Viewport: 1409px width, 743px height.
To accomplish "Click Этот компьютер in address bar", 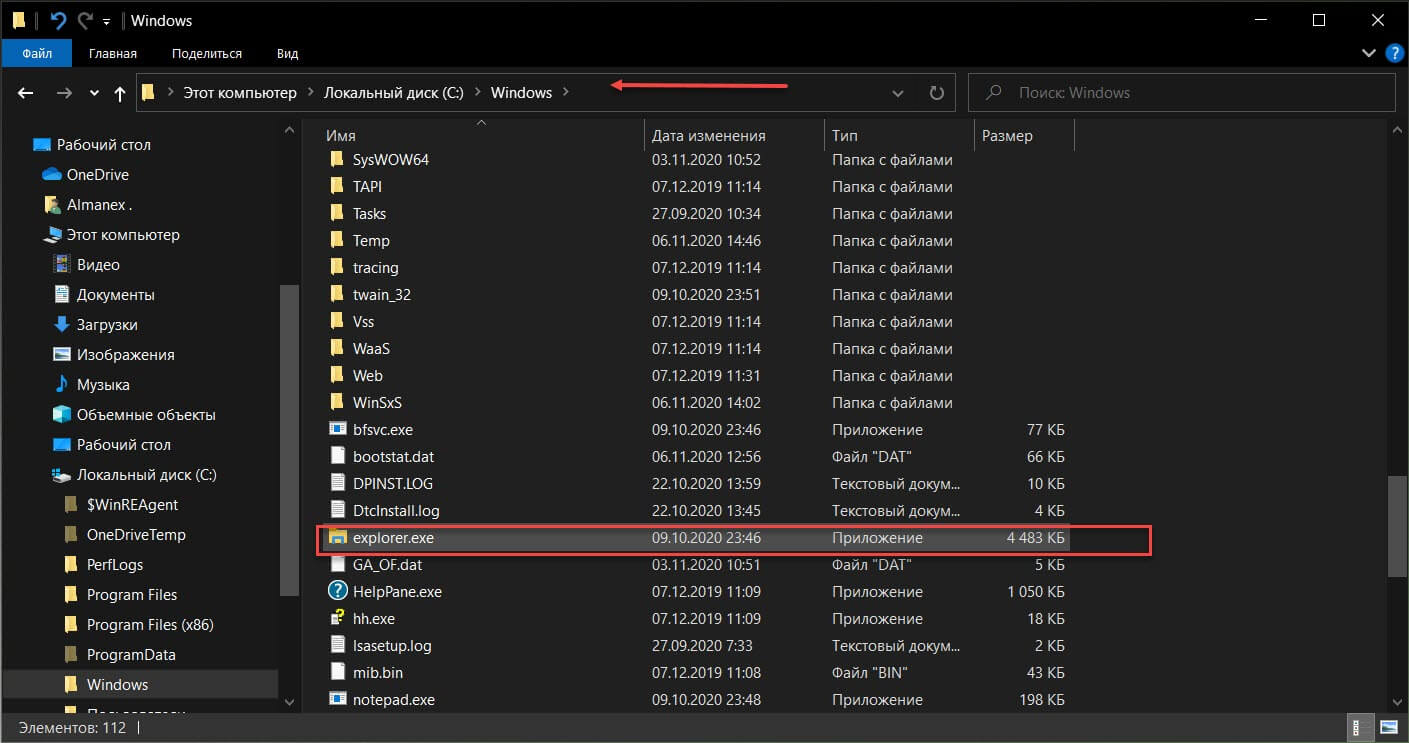I will pos(239,92).
